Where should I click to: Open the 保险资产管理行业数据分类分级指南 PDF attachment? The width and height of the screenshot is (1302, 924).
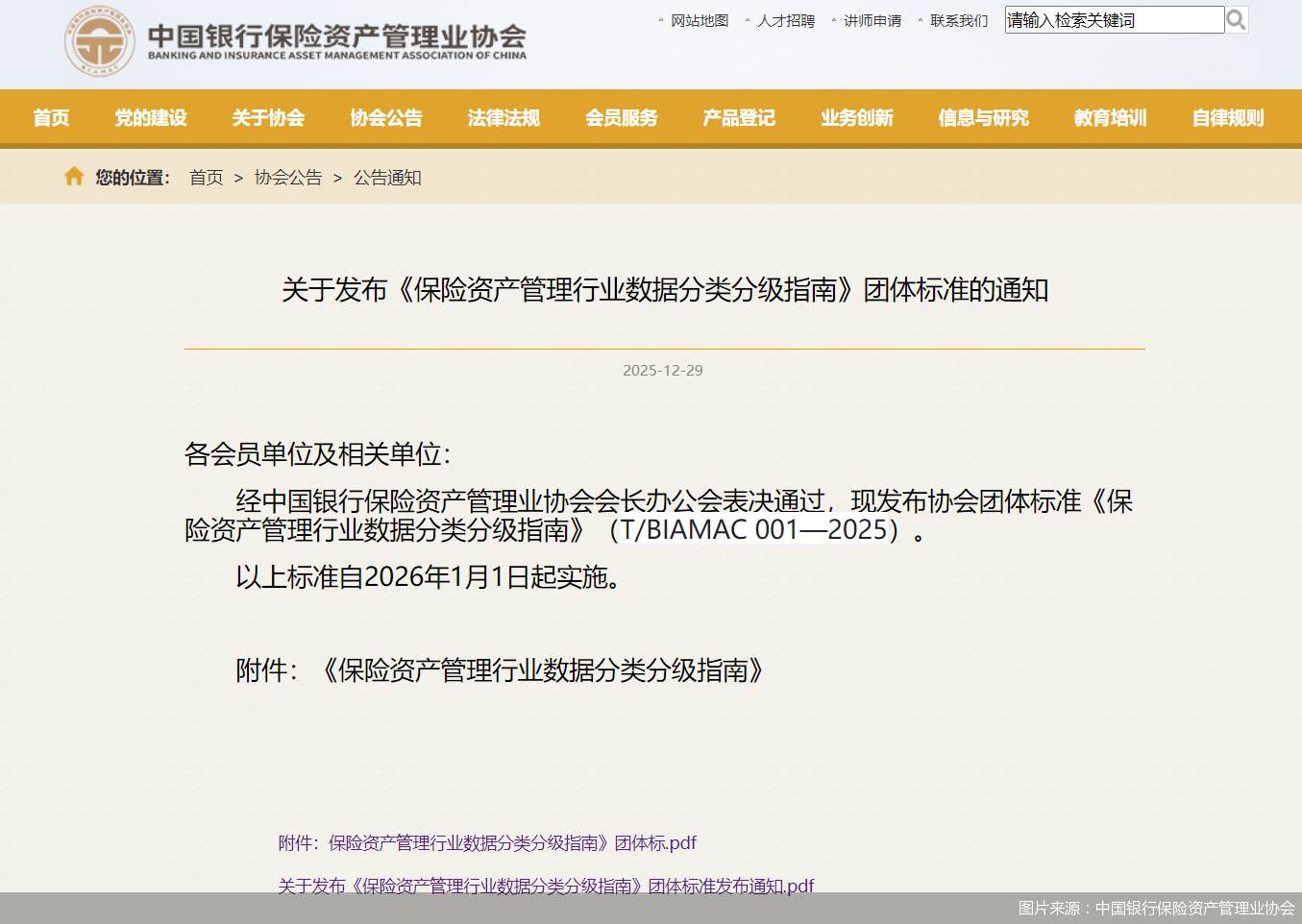point(485,842)
